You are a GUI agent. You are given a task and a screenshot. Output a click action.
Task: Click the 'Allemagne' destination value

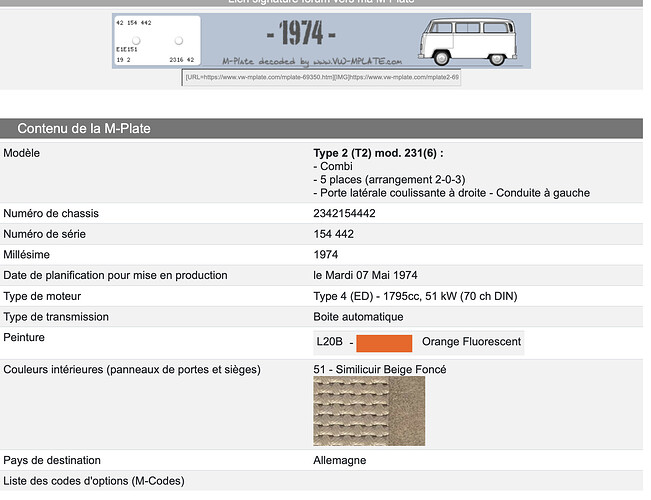[340, 461]
